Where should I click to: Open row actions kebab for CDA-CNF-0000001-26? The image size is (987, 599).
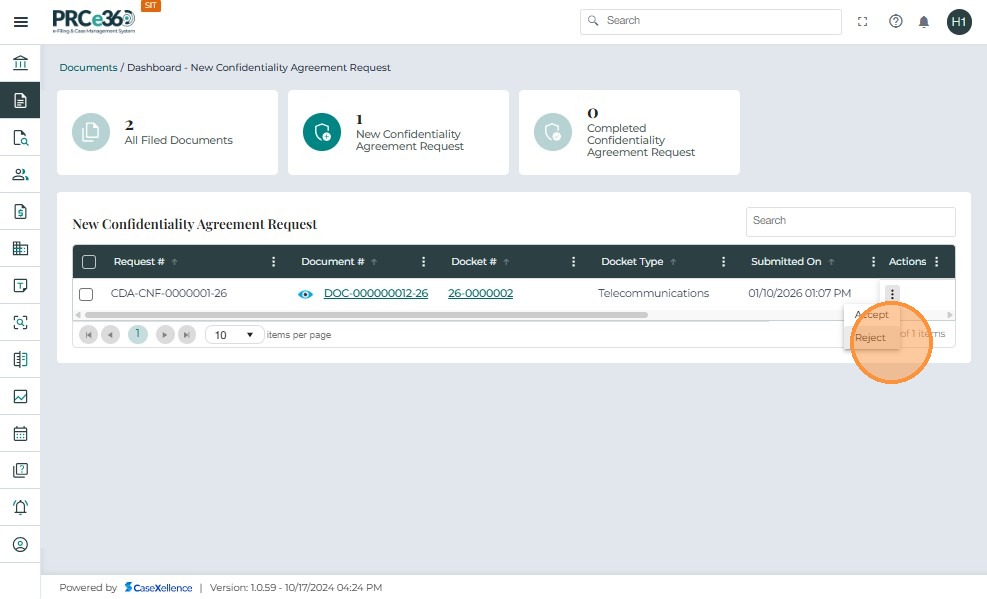[892, 294]
